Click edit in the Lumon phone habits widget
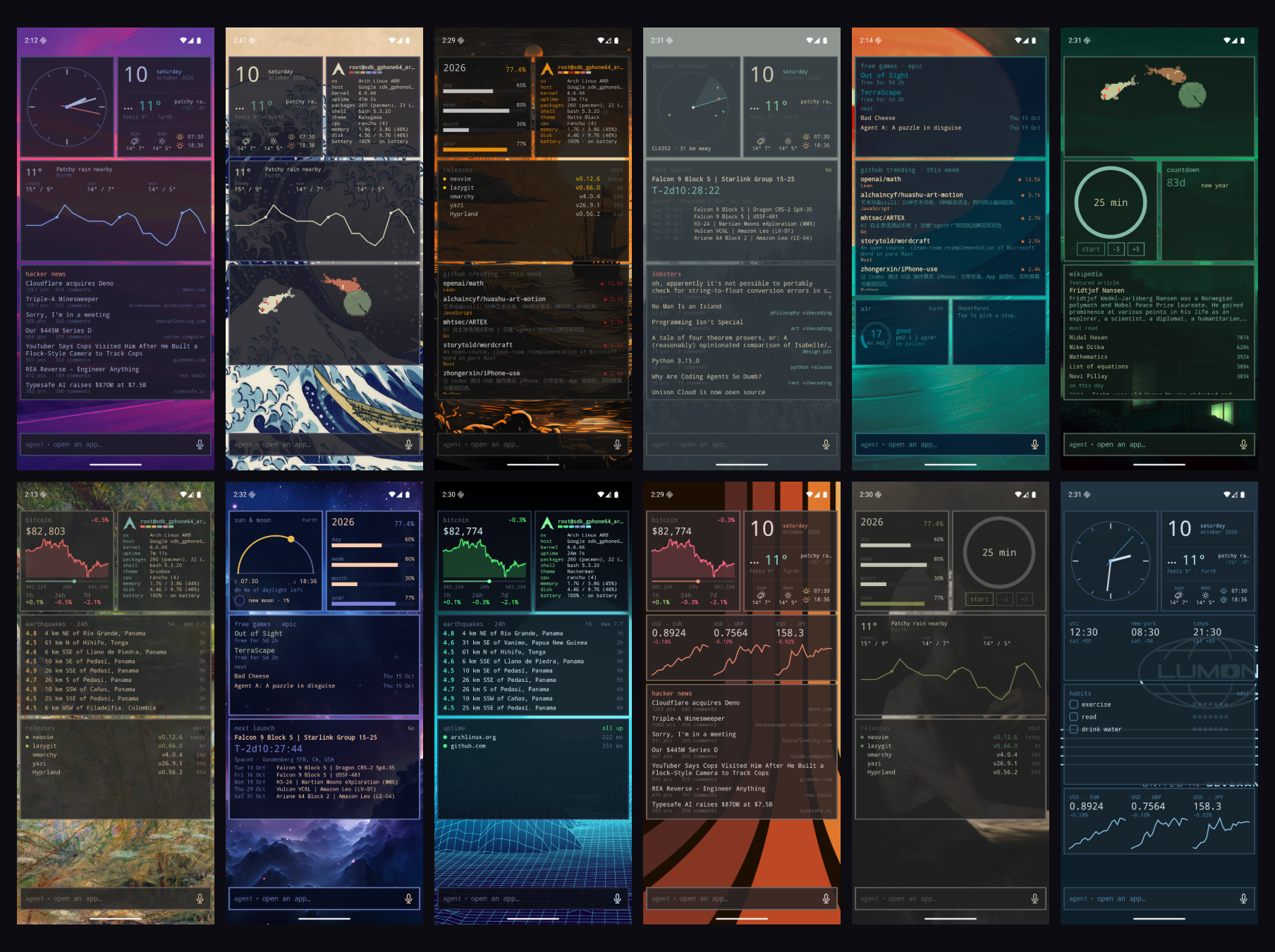This screenshot has width=1275, height=952. coord(1243,693)
